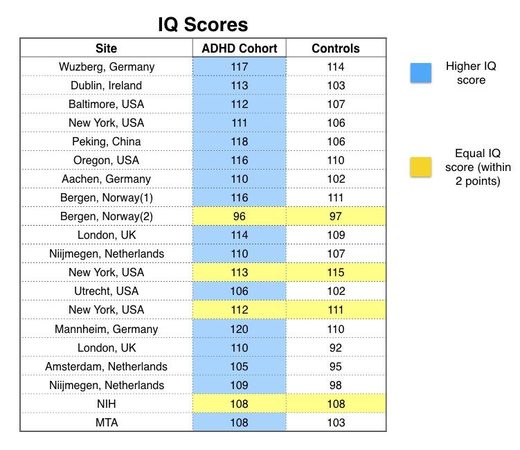The width and height of the screenshot is (520, 450).
Task: Select the Site column header
Action: 106,48
